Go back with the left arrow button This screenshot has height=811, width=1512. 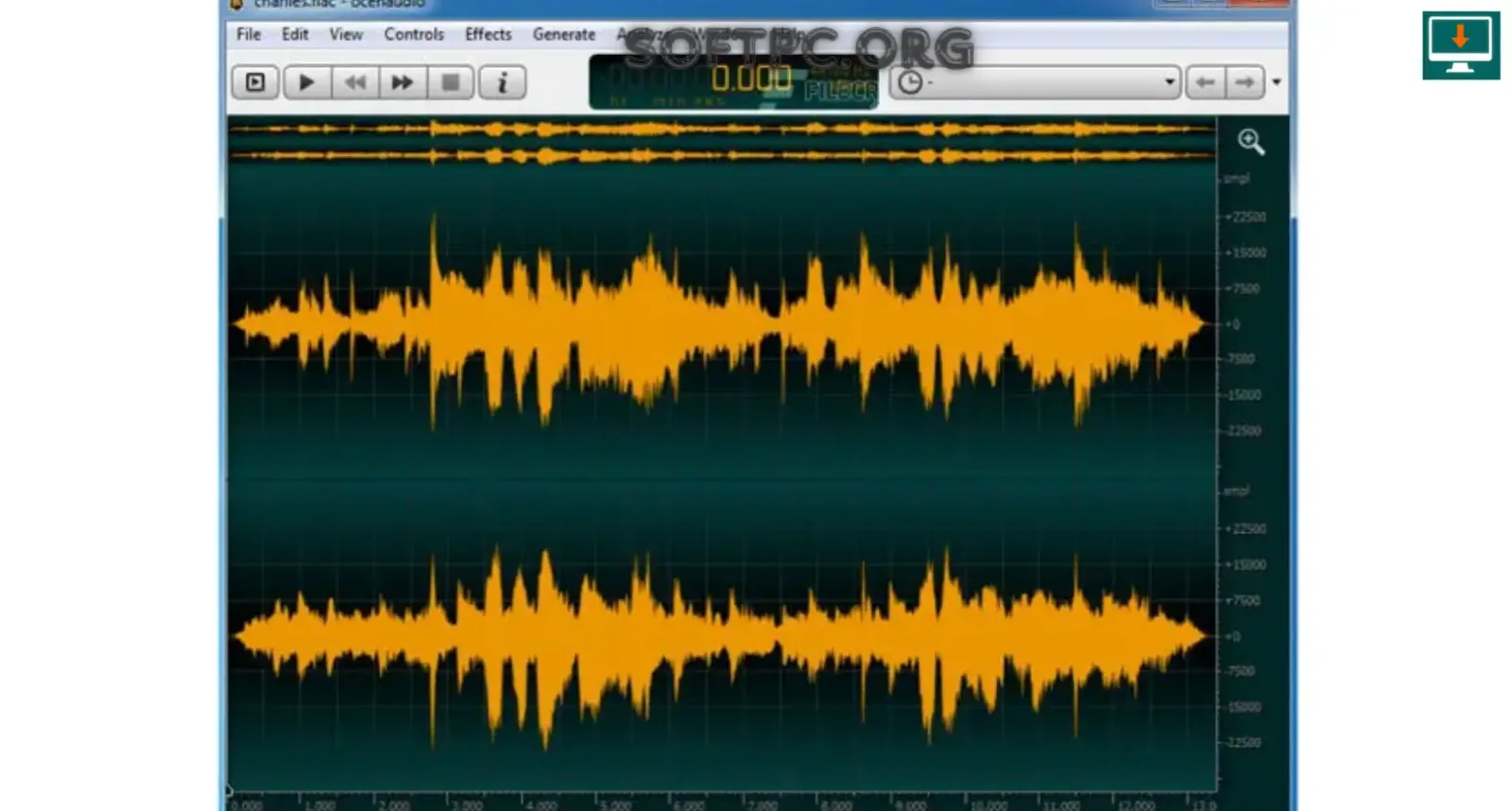click(1205, 82)
